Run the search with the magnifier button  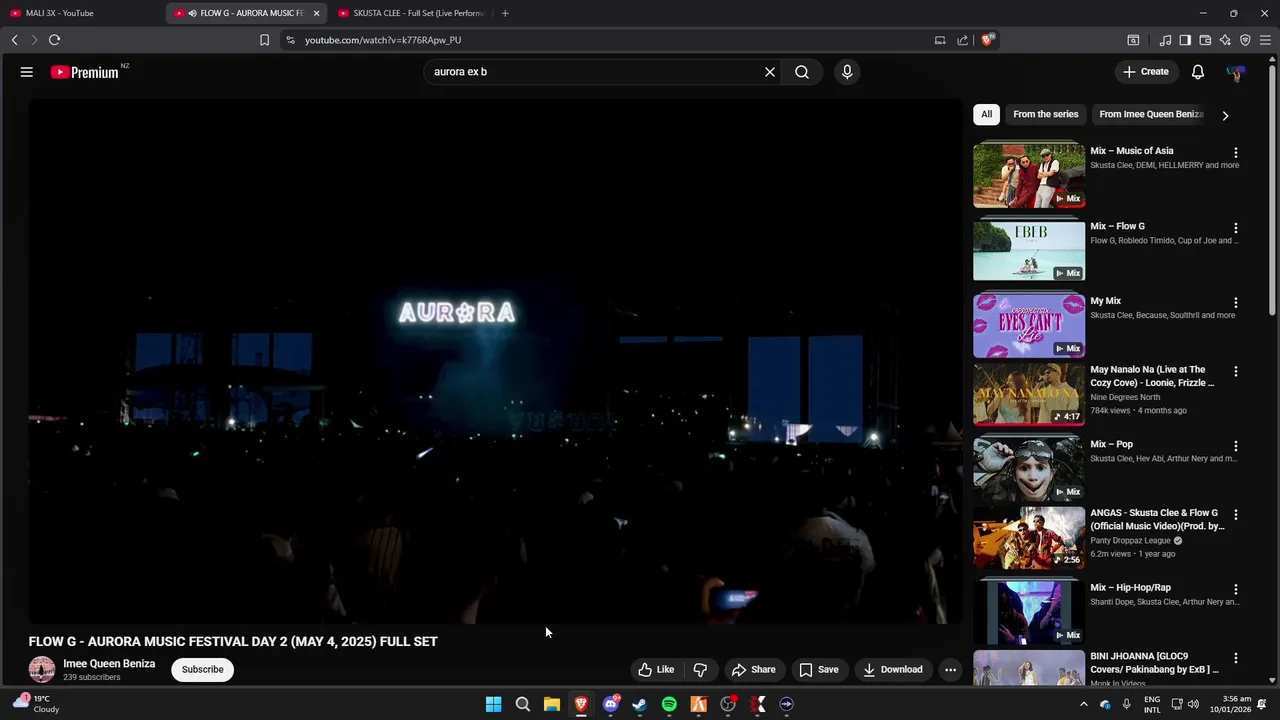(802, 72)
